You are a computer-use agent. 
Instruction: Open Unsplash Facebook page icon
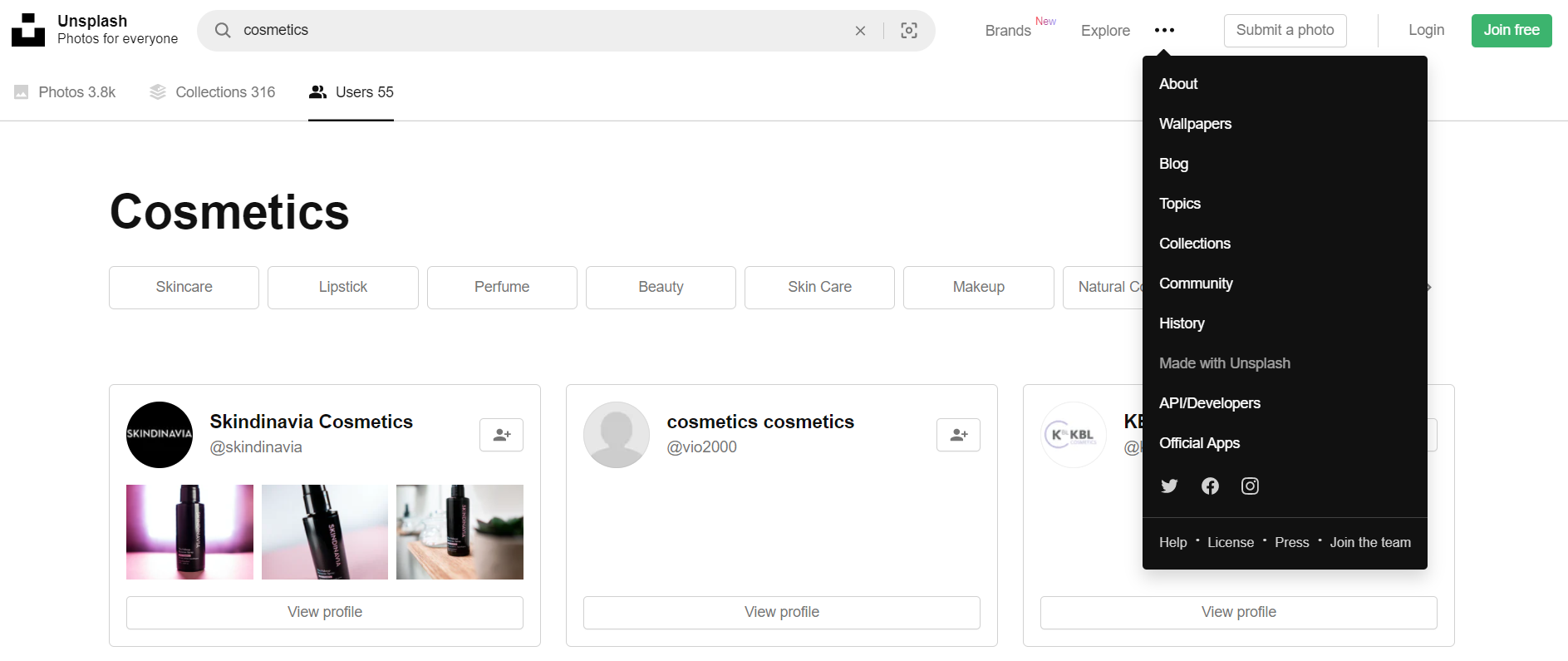coord(1210,486)
